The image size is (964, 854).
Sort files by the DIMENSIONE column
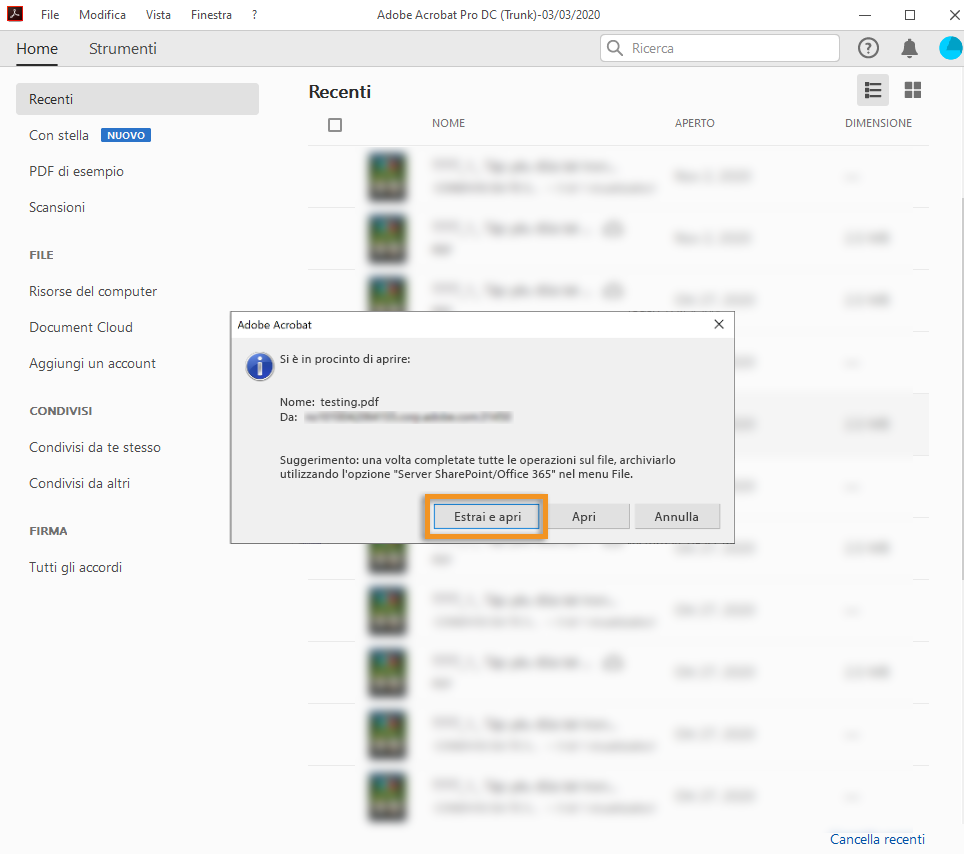[878, 123]
